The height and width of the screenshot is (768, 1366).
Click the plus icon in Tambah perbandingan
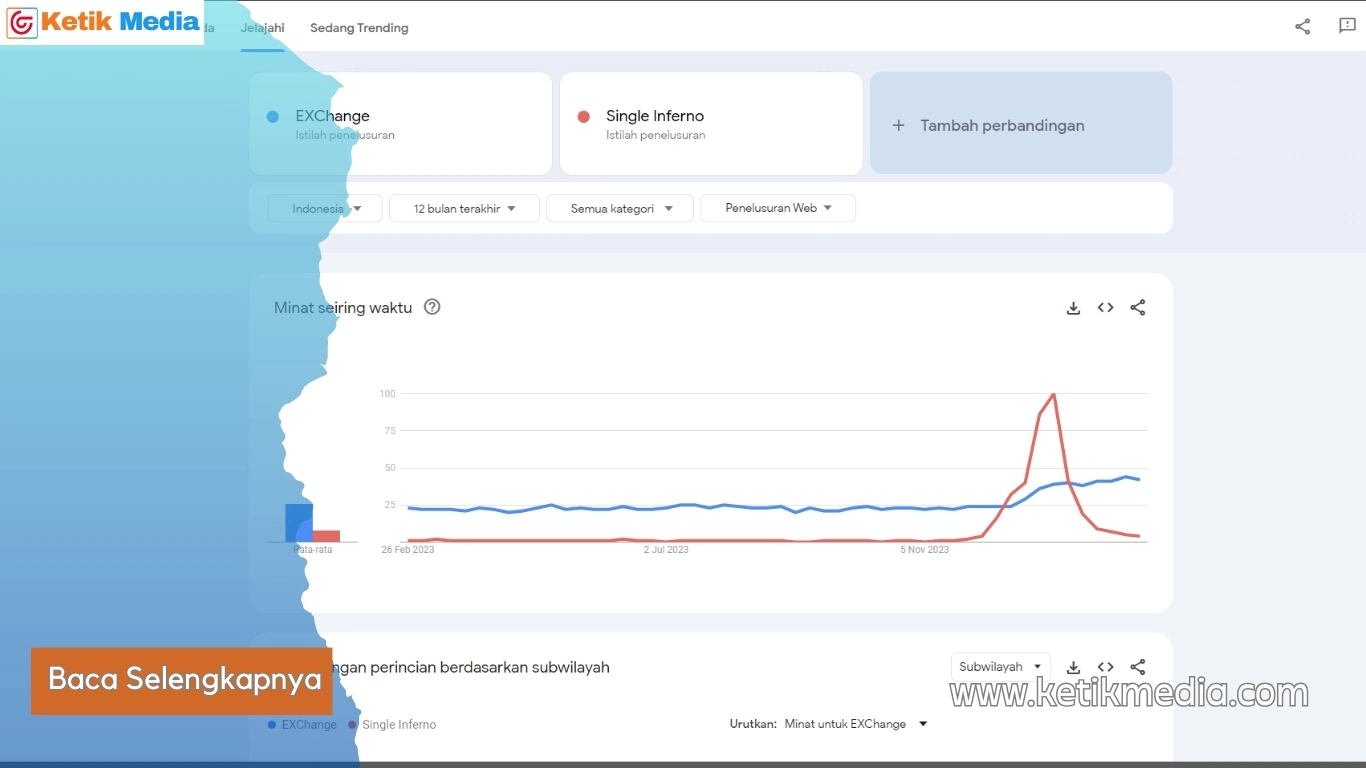(x=898, y=125)
